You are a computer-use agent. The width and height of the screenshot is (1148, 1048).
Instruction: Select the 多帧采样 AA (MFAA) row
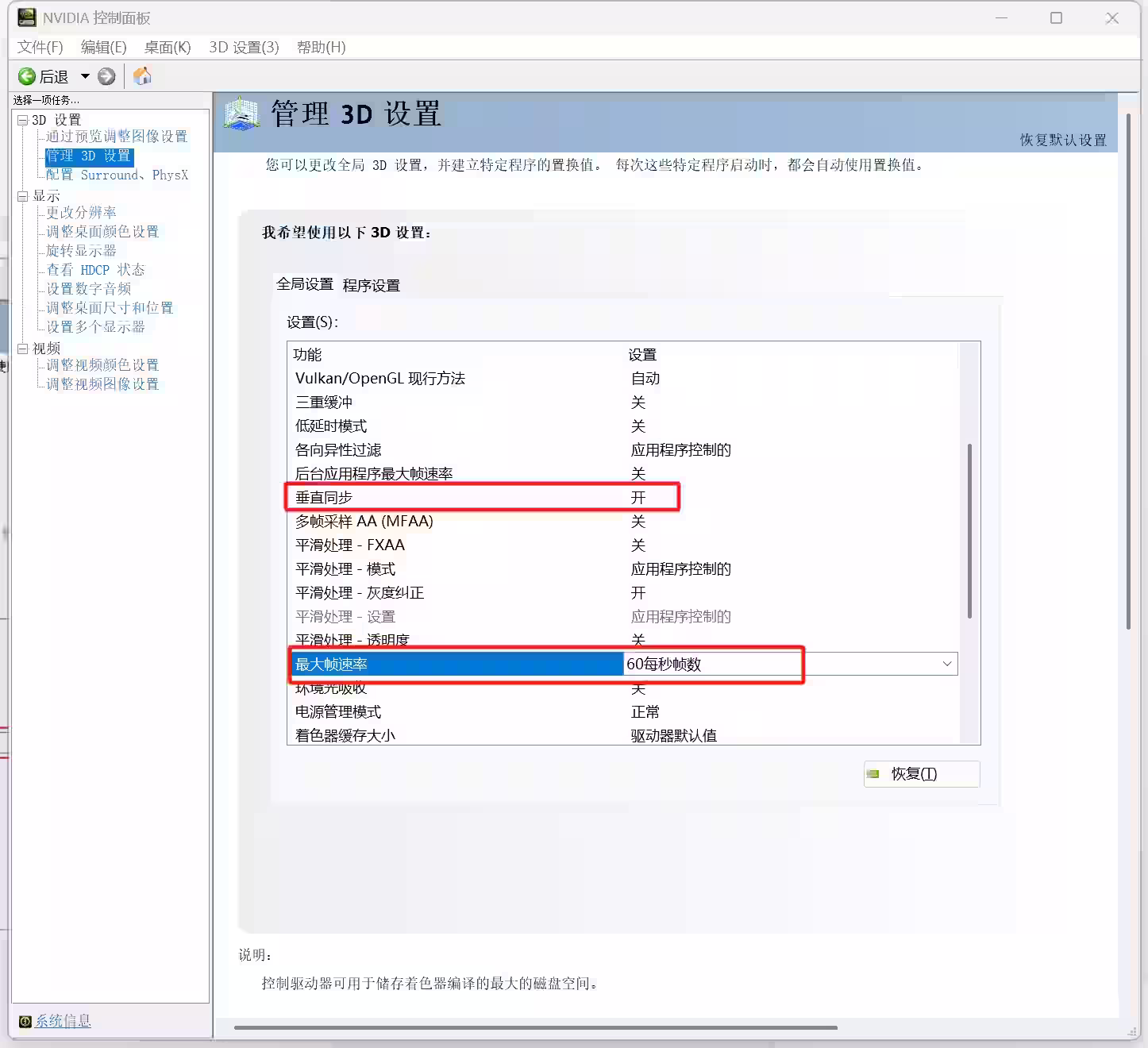point(623,522)
